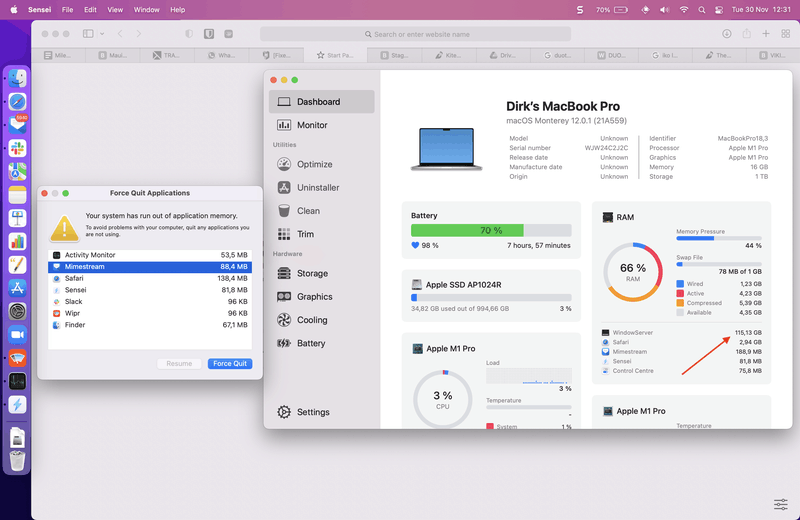Open Numbers from the Dock
The width and height of the screenshot is (800, 520).
pyautogui.click(x=17, y=241)
